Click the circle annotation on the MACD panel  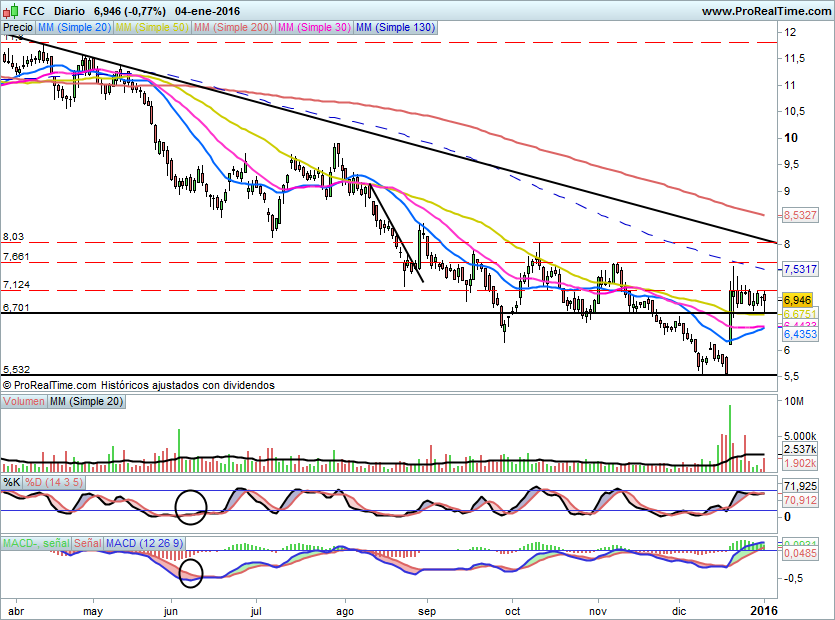190,573
